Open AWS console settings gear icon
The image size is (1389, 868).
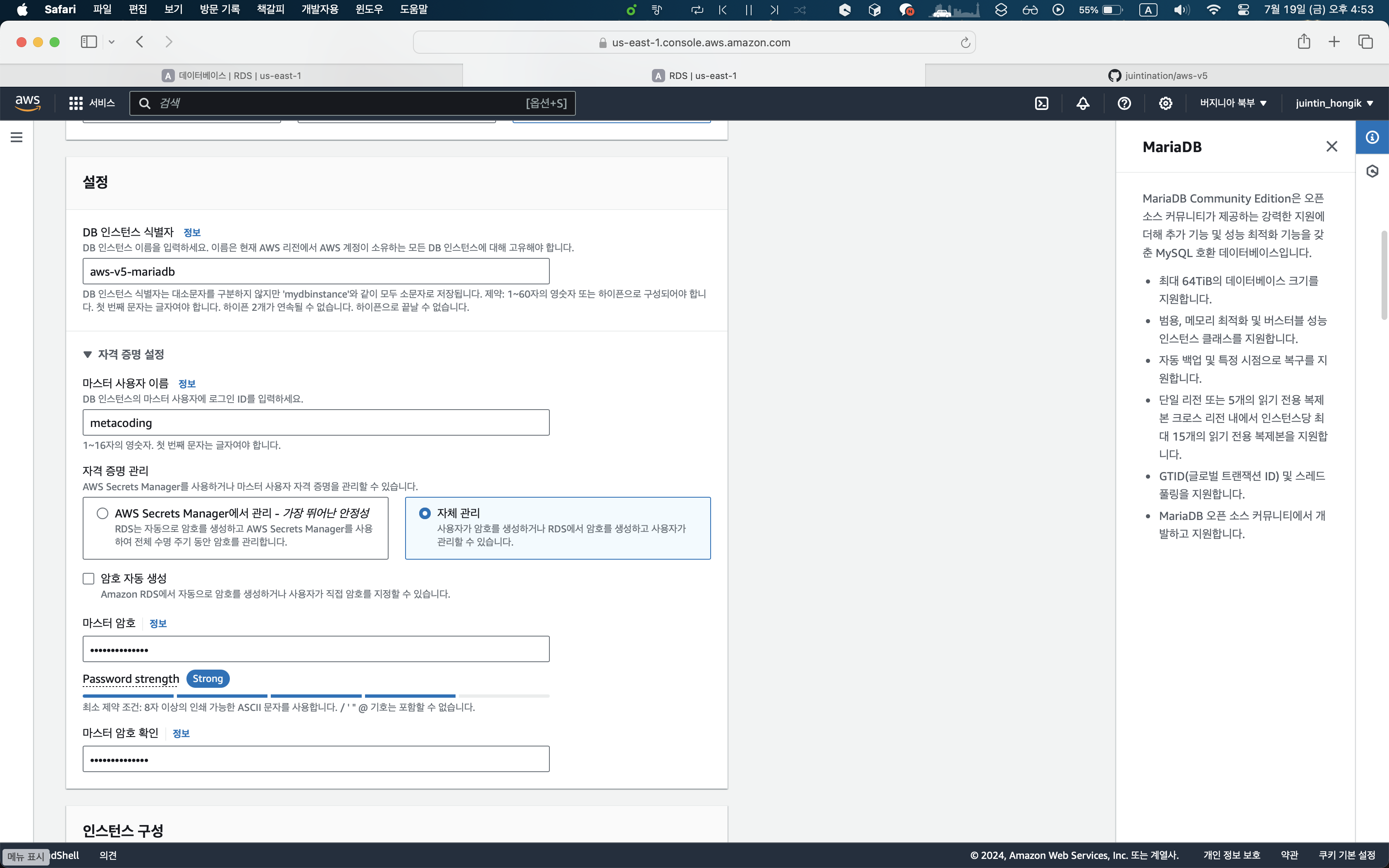pyautogui.click(x=1165, y=103)
